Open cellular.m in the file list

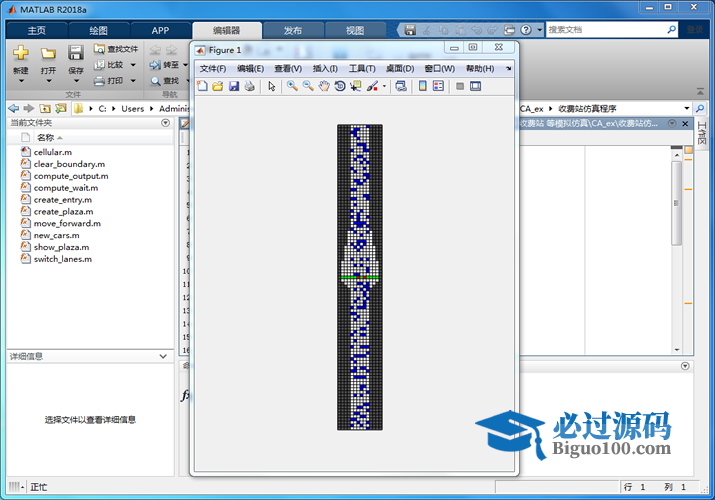tap(52, 152)
